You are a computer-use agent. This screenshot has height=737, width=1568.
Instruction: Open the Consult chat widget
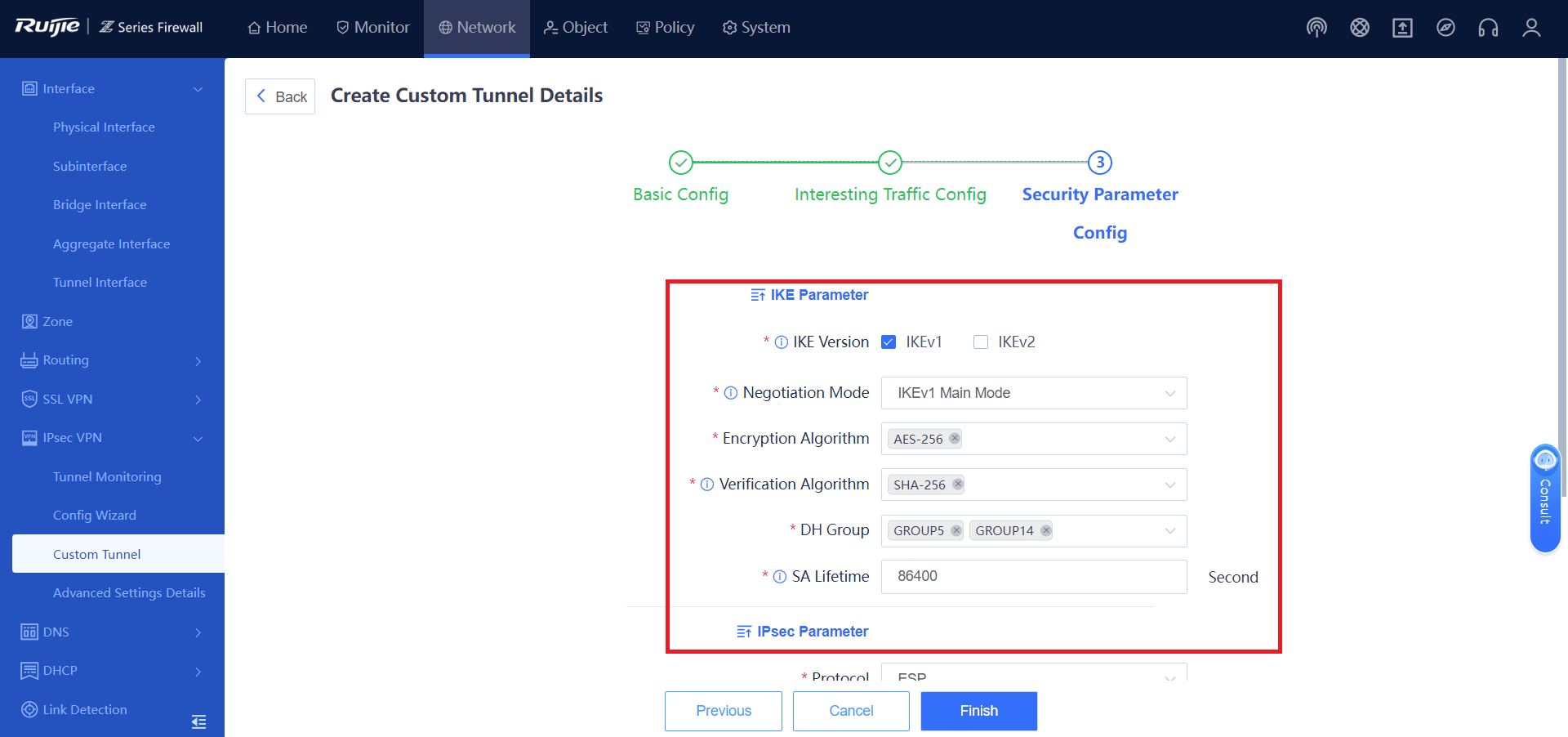[x=1545, y=498]
